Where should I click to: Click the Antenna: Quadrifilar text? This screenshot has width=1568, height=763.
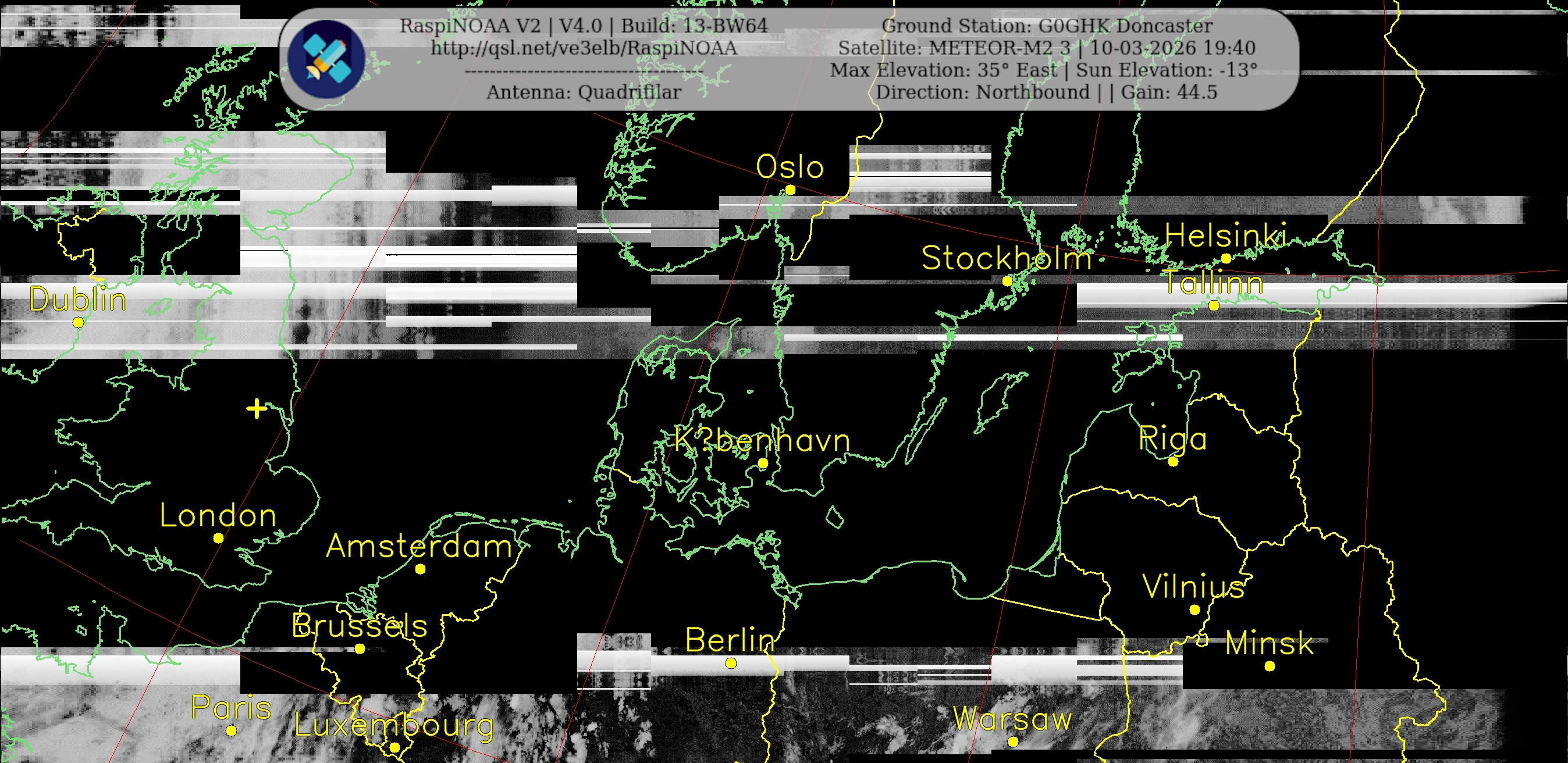[583, 92]
